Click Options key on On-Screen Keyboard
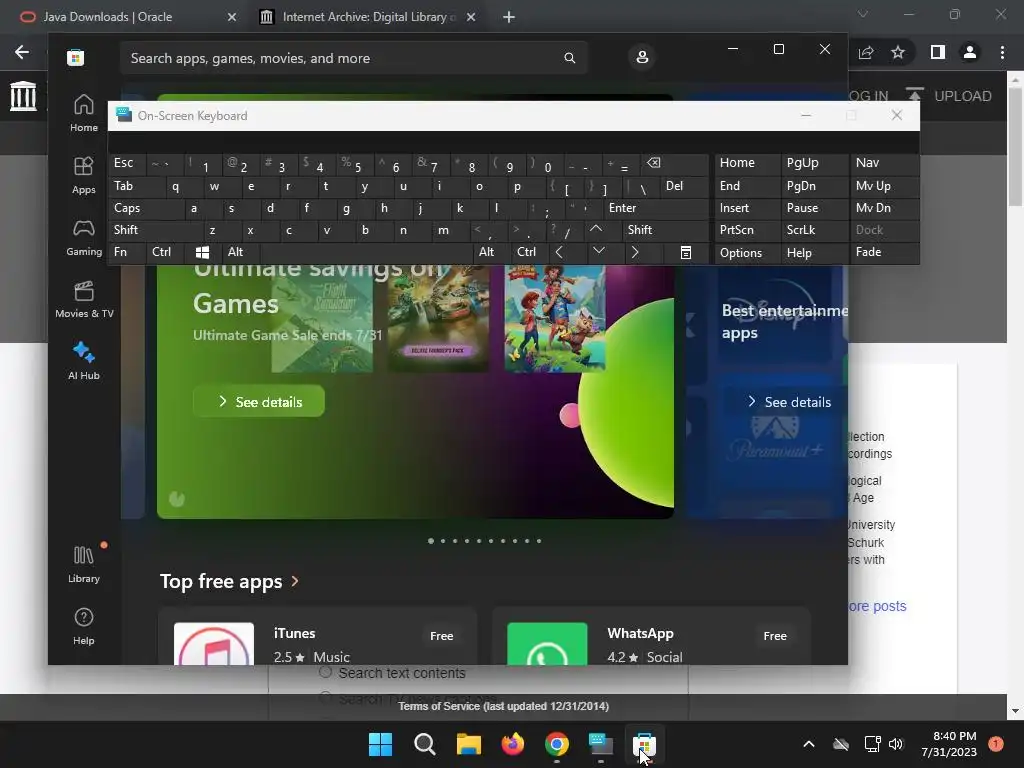Image resolution: width=1024 pixels, height=768 pixels. [746, 253]
